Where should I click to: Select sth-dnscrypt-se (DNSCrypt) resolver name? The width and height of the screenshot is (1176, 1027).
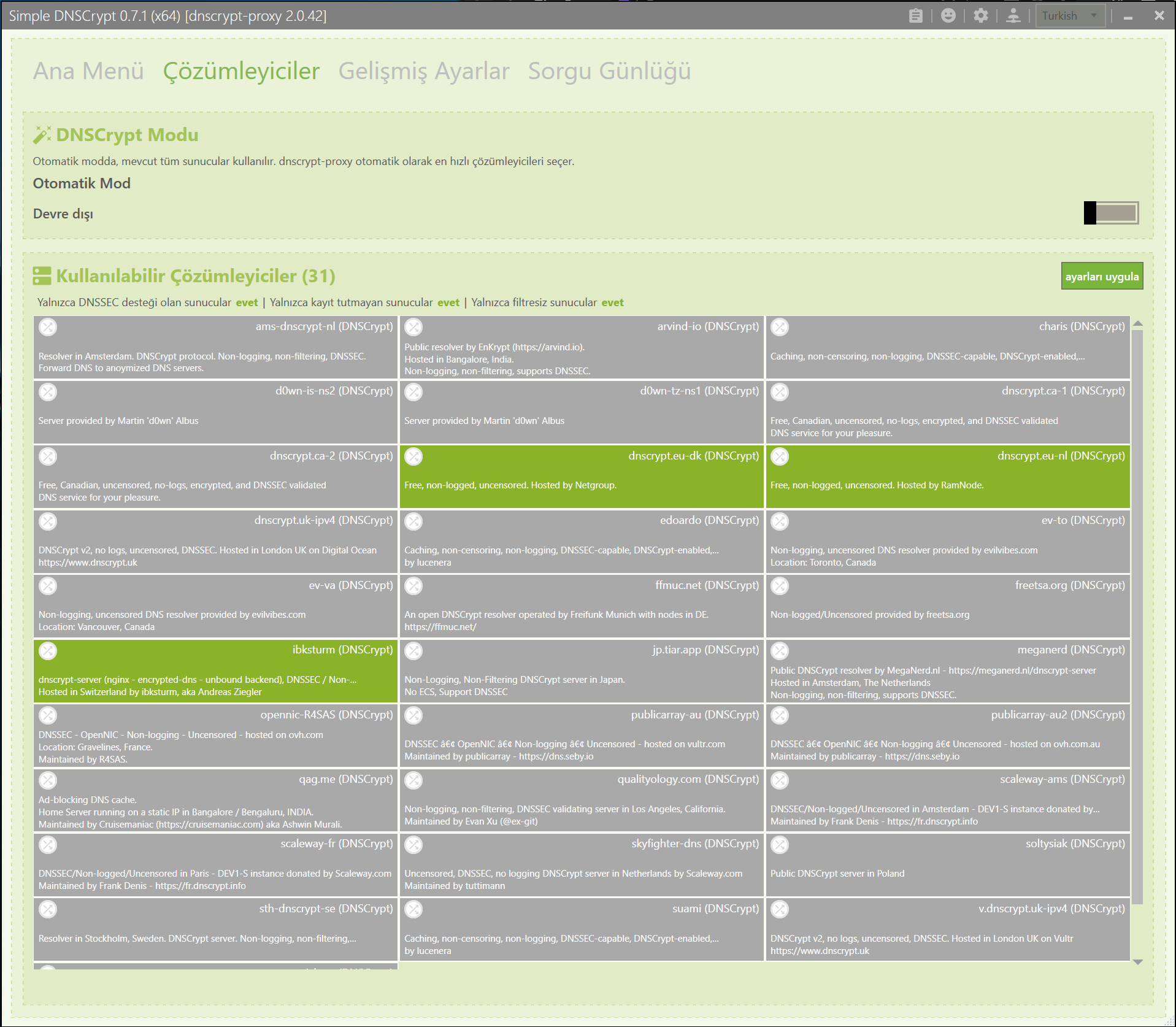[326, 909]
